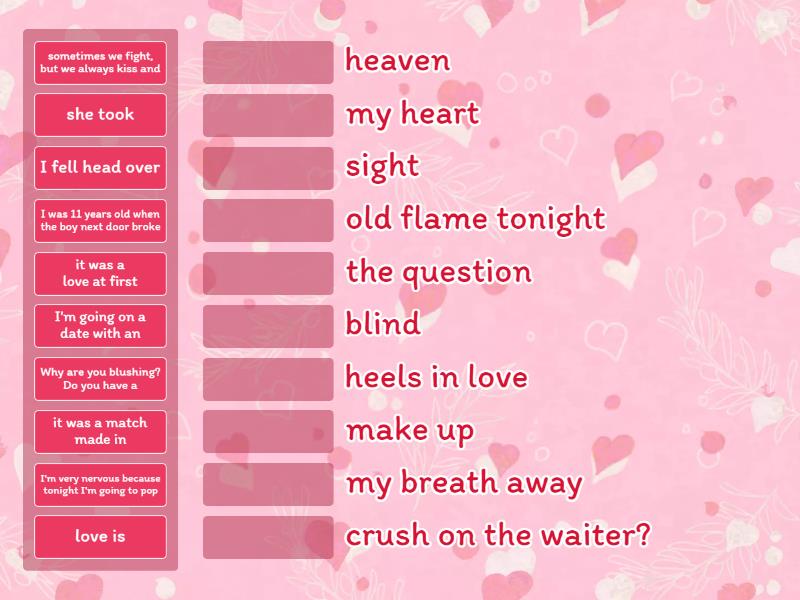800x600 pixels.
Task: Click the empty slot beside 'make up'
Action: (x=267, y=431)
